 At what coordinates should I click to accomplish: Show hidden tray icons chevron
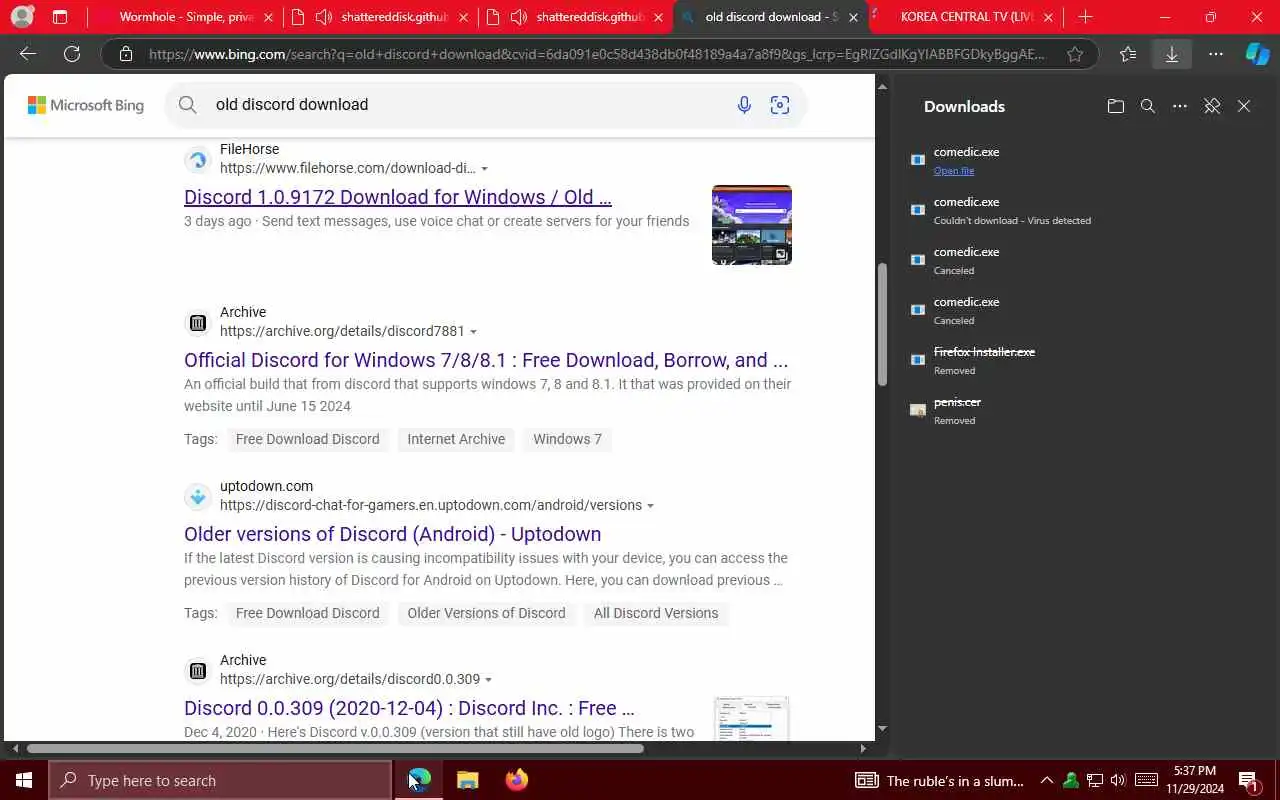[x=1046, y=780]
